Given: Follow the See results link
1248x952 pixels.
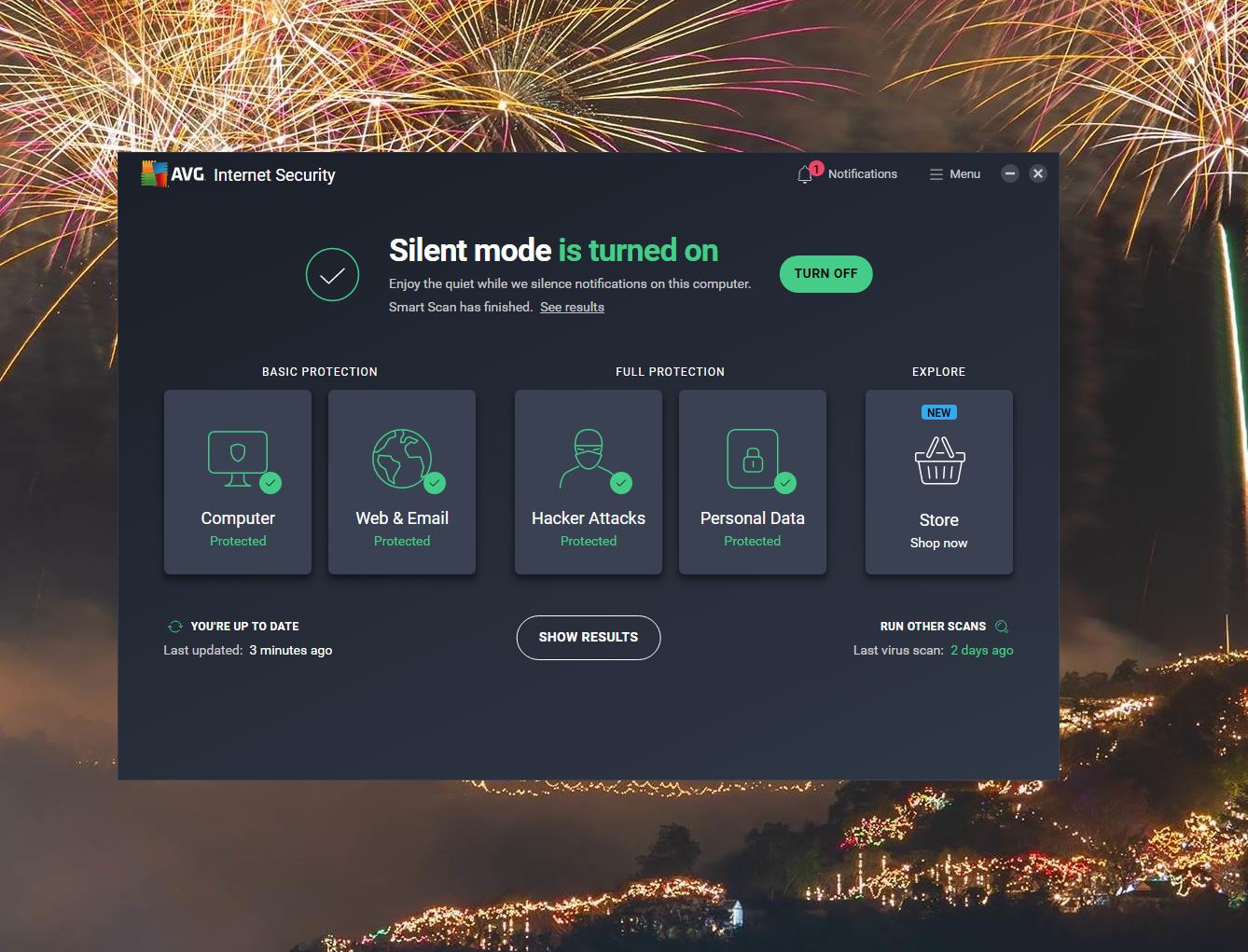Looking at the screenshot, I should tap(572, 307).
